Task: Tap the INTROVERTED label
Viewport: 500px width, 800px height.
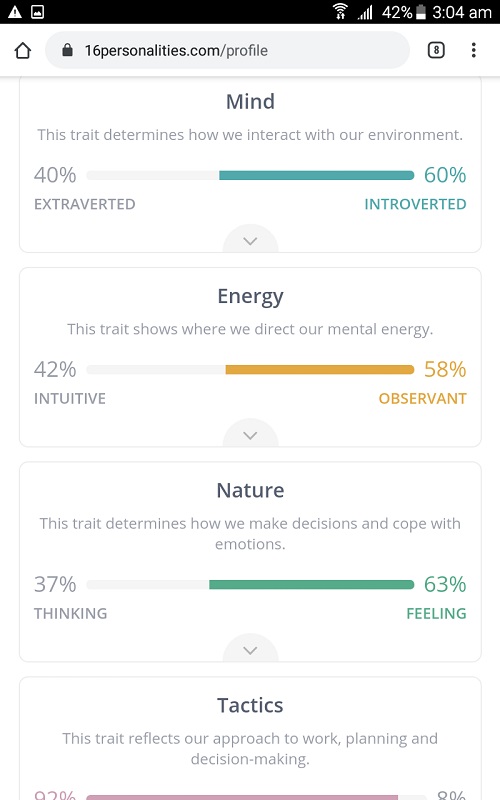Action: (x=415, y=204)
